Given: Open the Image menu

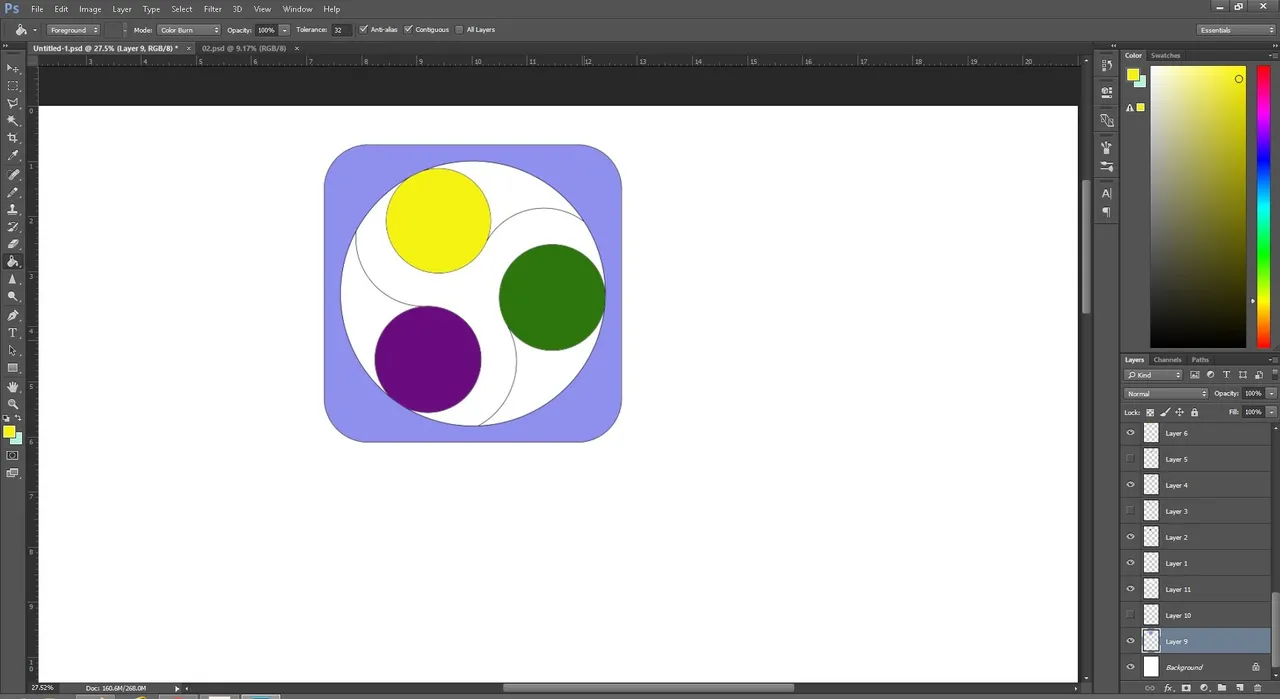Looking at the screenshot, I should pyautogui.click(x=90, y=9).
